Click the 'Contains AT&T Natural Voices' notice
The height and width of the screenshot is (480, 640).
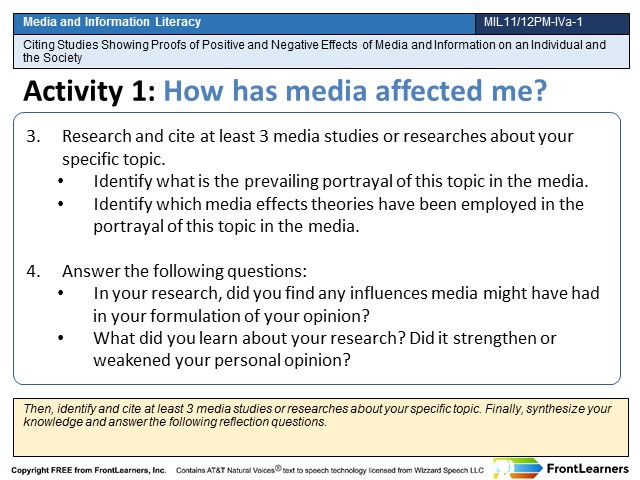pos(329,470)
